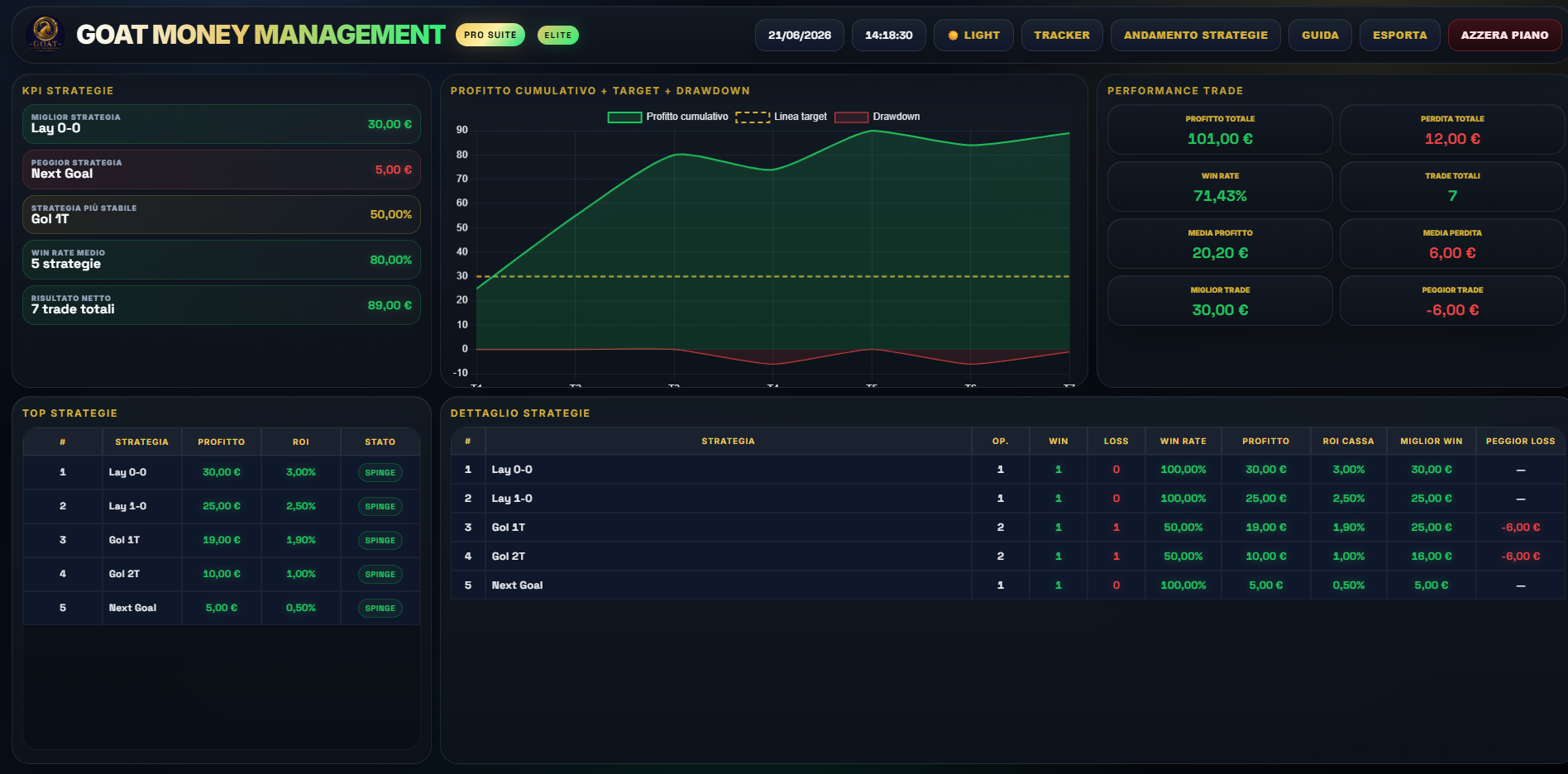
Task: Click SPINGE badge for Next Goal
Action: tap(380, 609)
